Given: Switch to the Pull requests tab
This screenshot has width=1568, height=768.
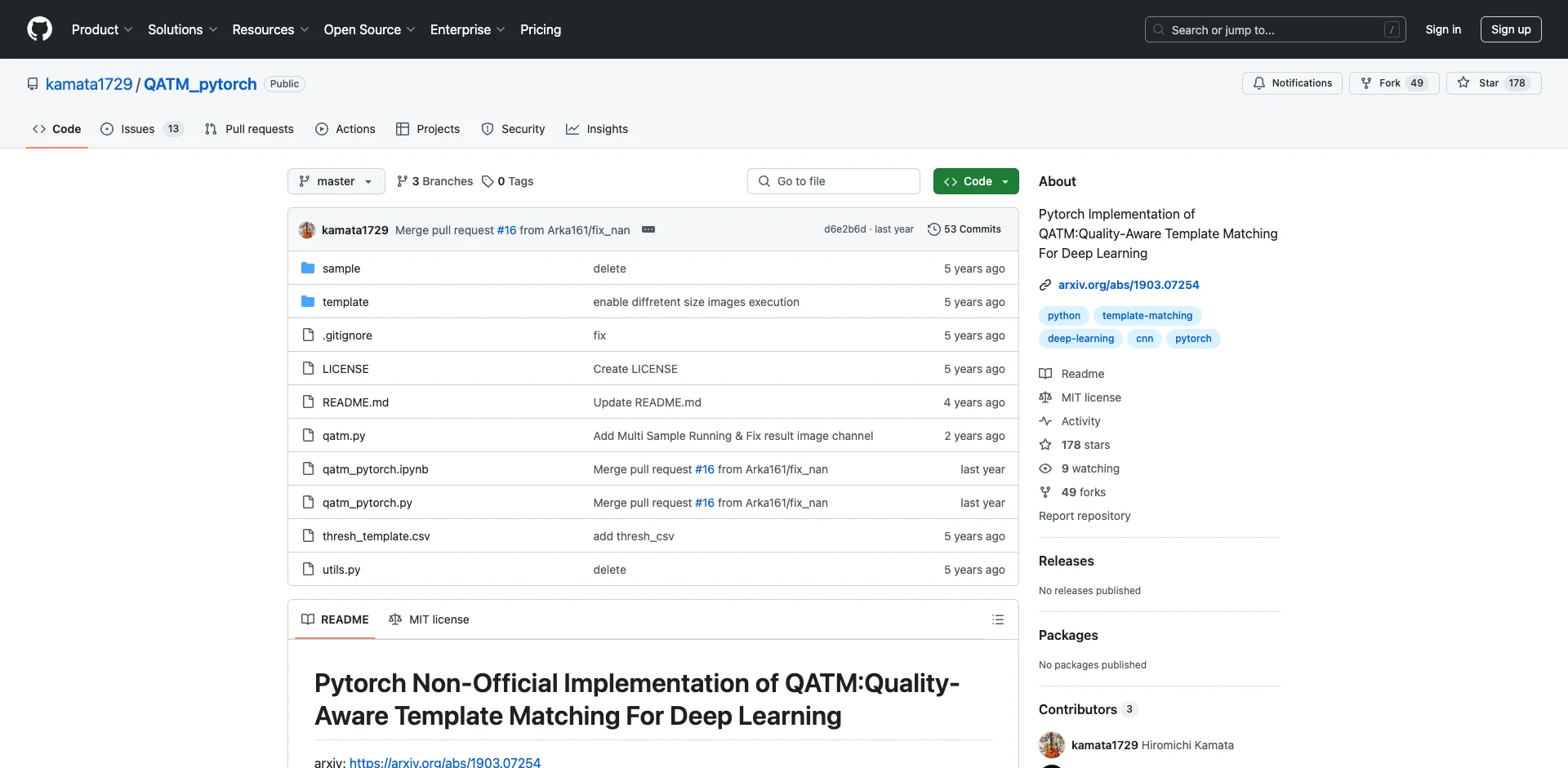Looking at the screenshot, I should coord(249,129).
